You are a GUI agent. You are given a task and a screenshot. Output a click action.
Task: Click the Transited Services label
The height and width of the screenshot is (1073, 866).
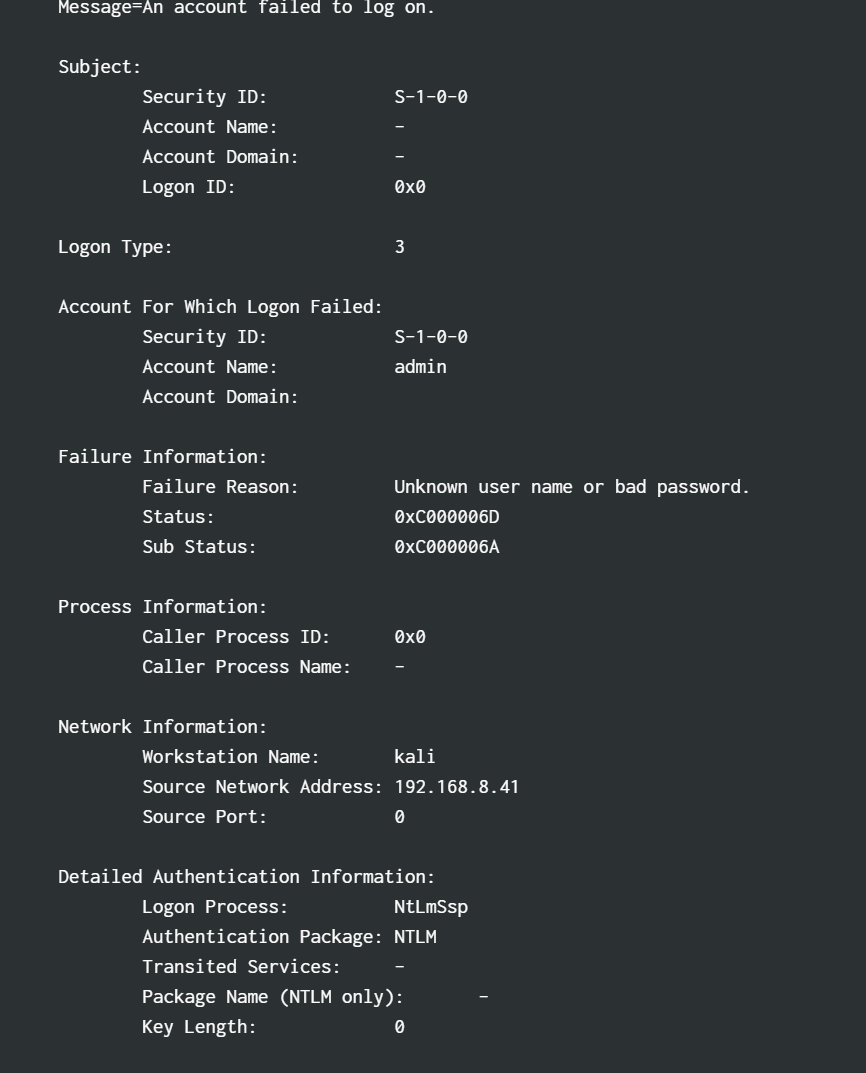[241, 967]
